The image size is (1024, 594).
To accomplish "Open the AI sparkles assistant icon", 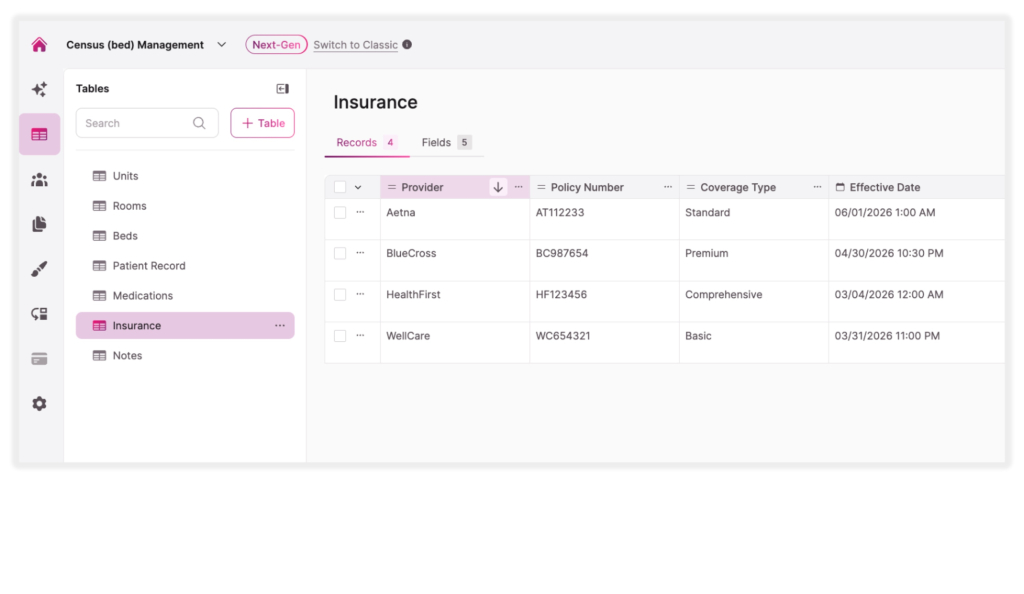I will [x=39, y=88].
